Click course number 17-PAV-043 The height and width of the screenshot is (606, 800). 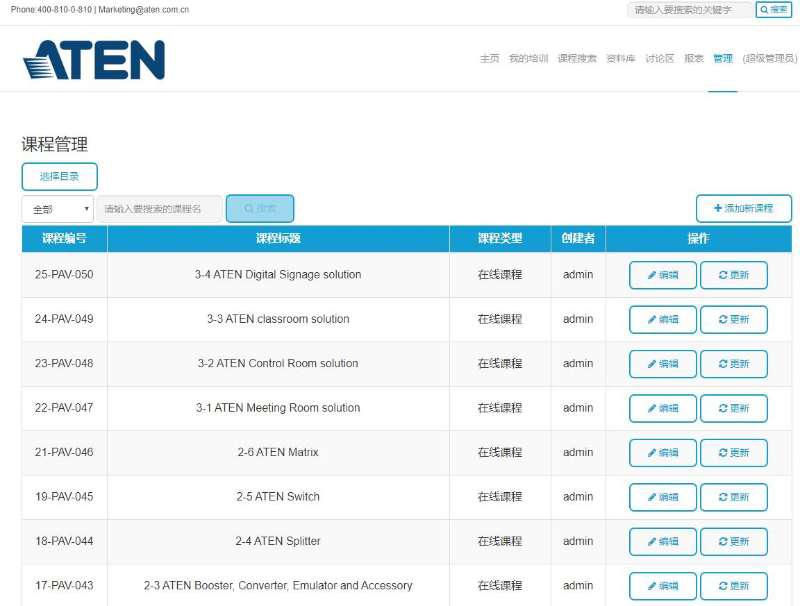[x=64, y=585]
